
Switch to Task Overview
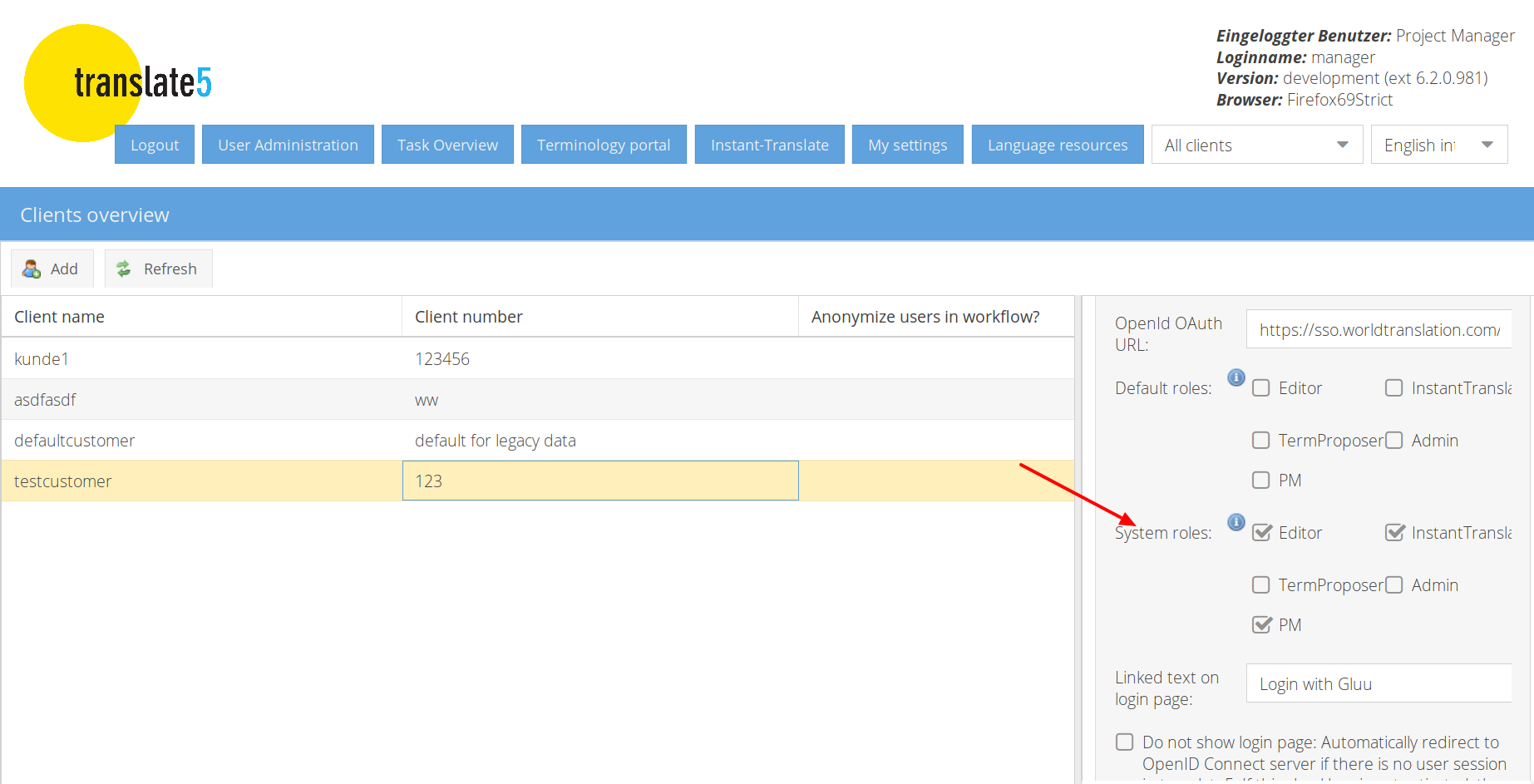pos(447,145)
